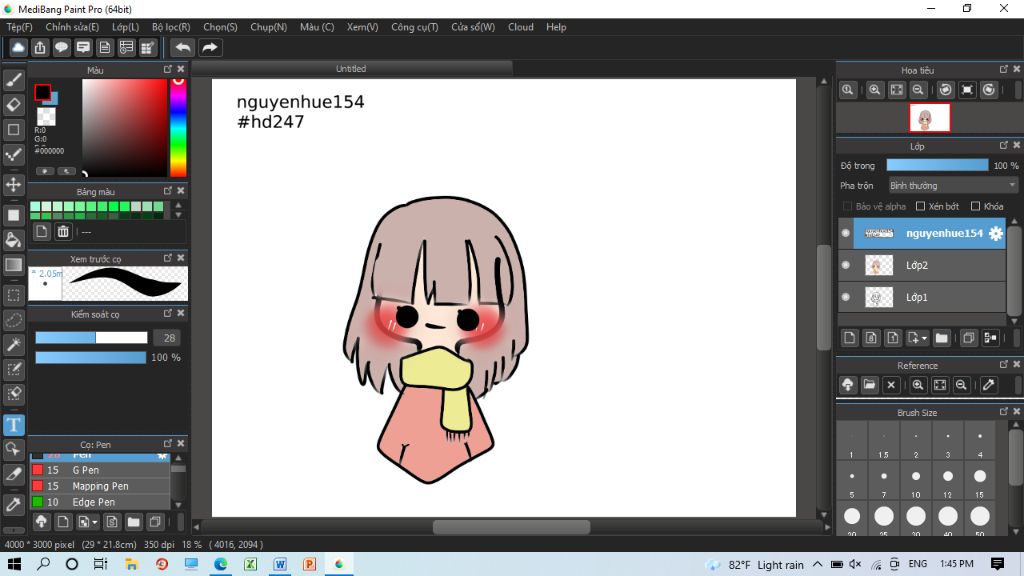
Task: Select the Bucket fill tool
Action: (x=14, y=240)
